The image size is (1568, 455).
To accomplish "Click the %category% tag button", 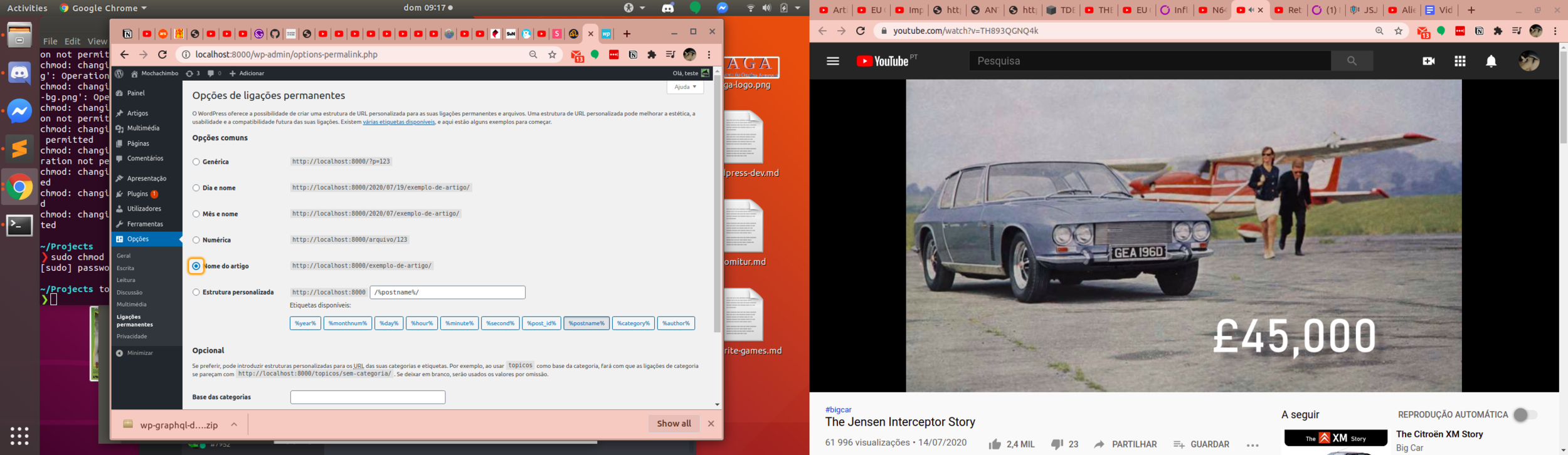I will pos(633,323).
